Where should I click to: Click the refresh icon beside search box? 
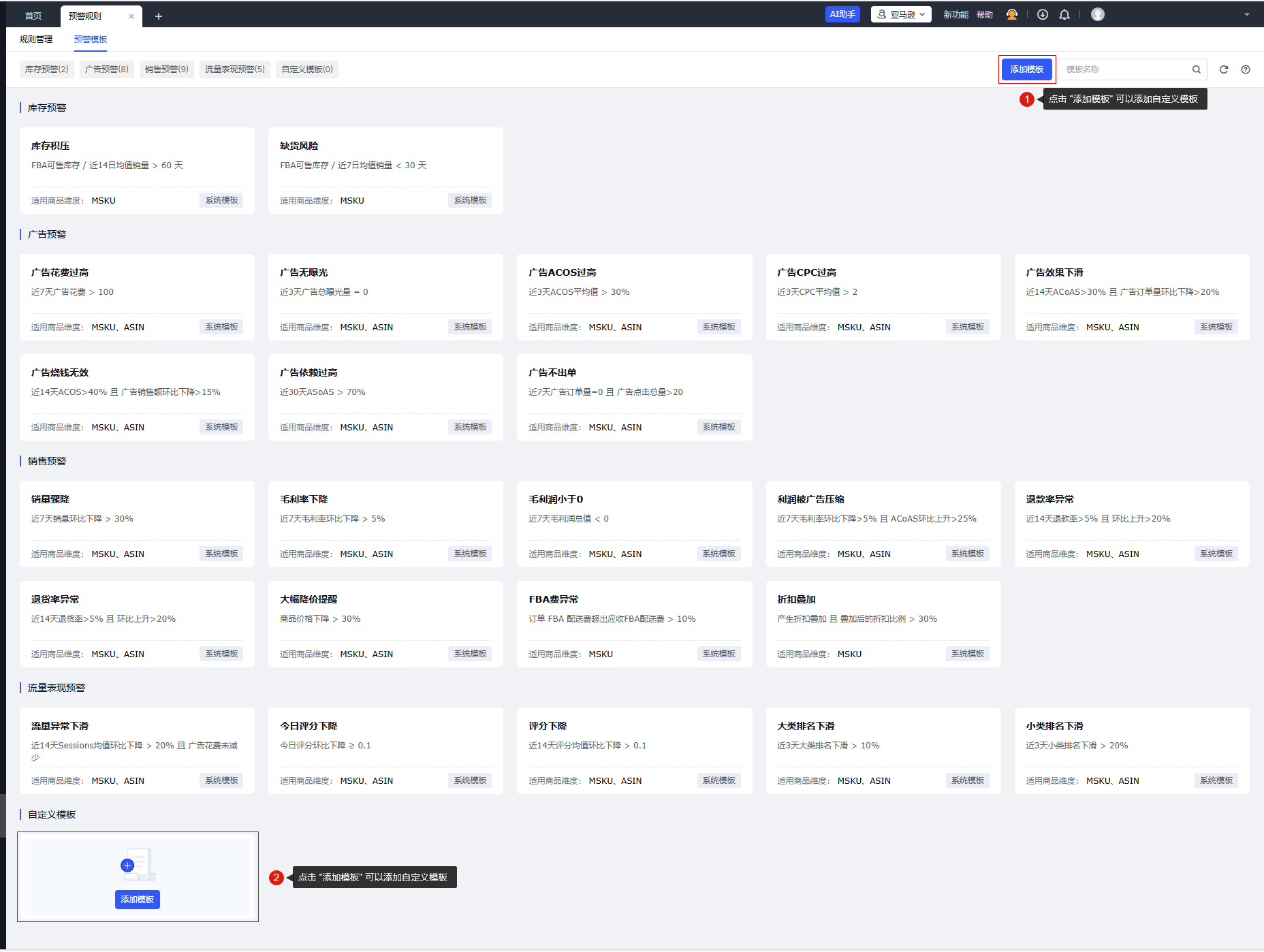1224,69
